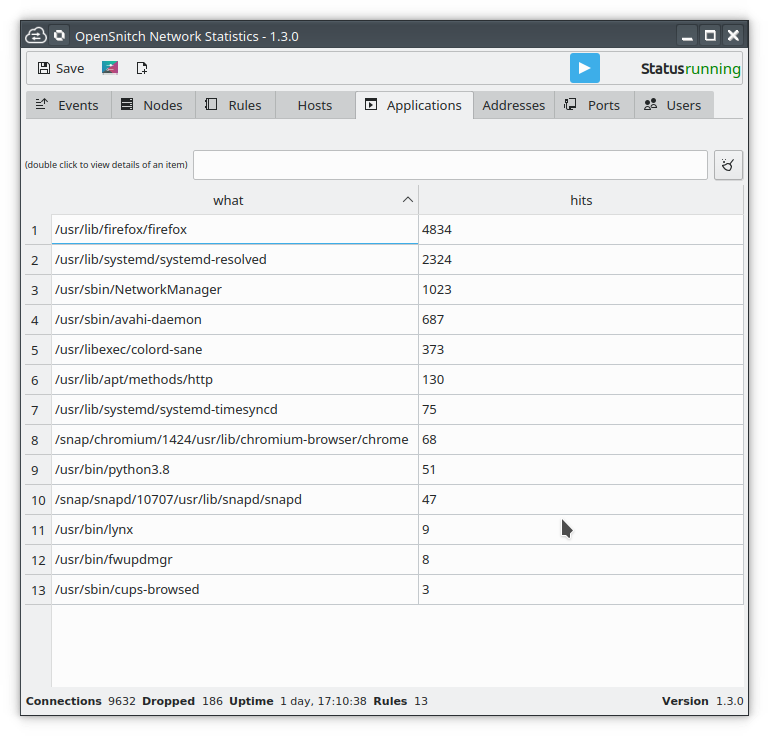The height and width of the screenshot is (736, 769).
Task: Click the Connections 9632 status entry
Action: point(80,701)
